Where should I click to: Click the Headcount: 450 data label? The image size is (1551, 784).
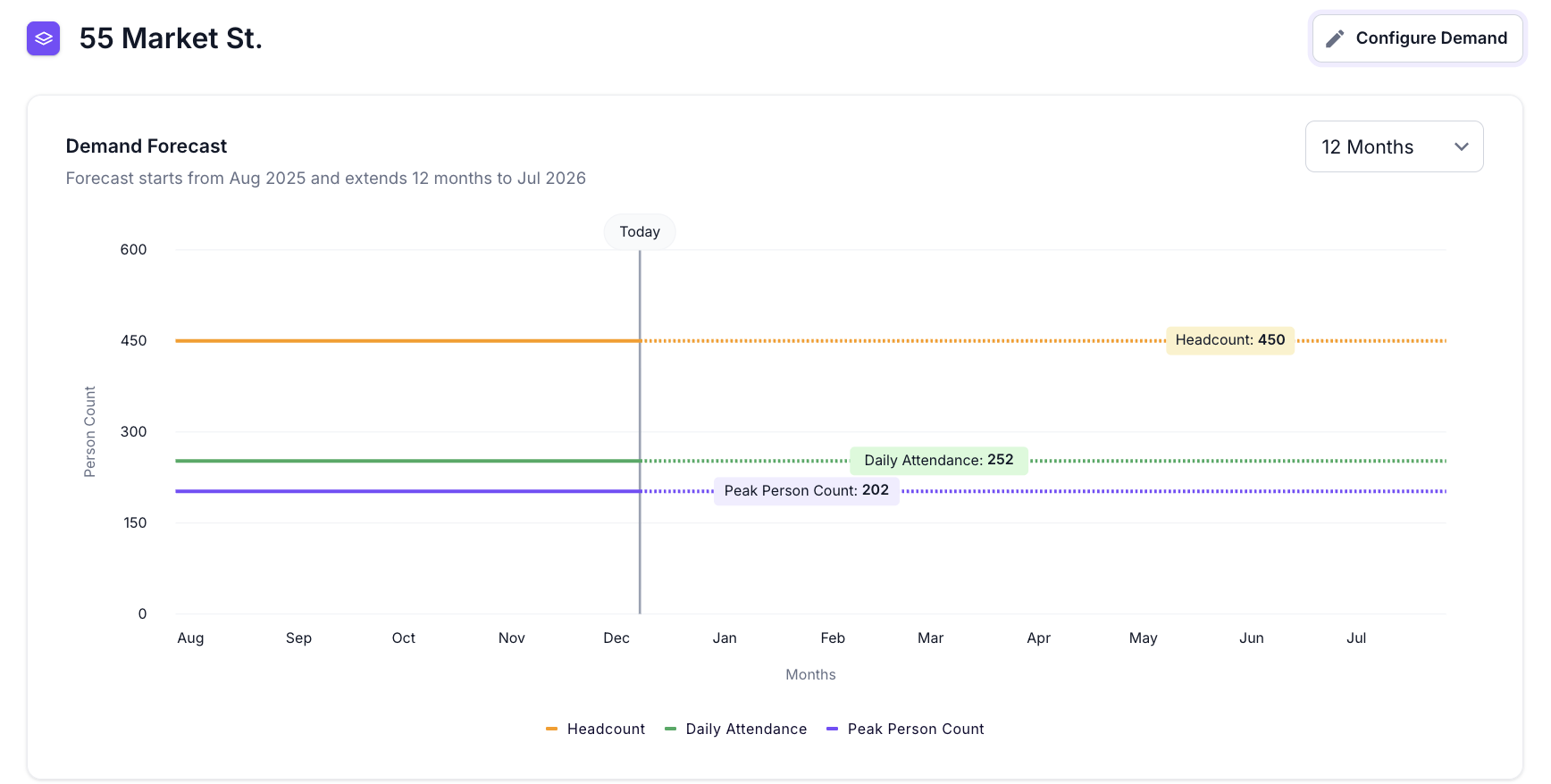tap(1229, 340)
